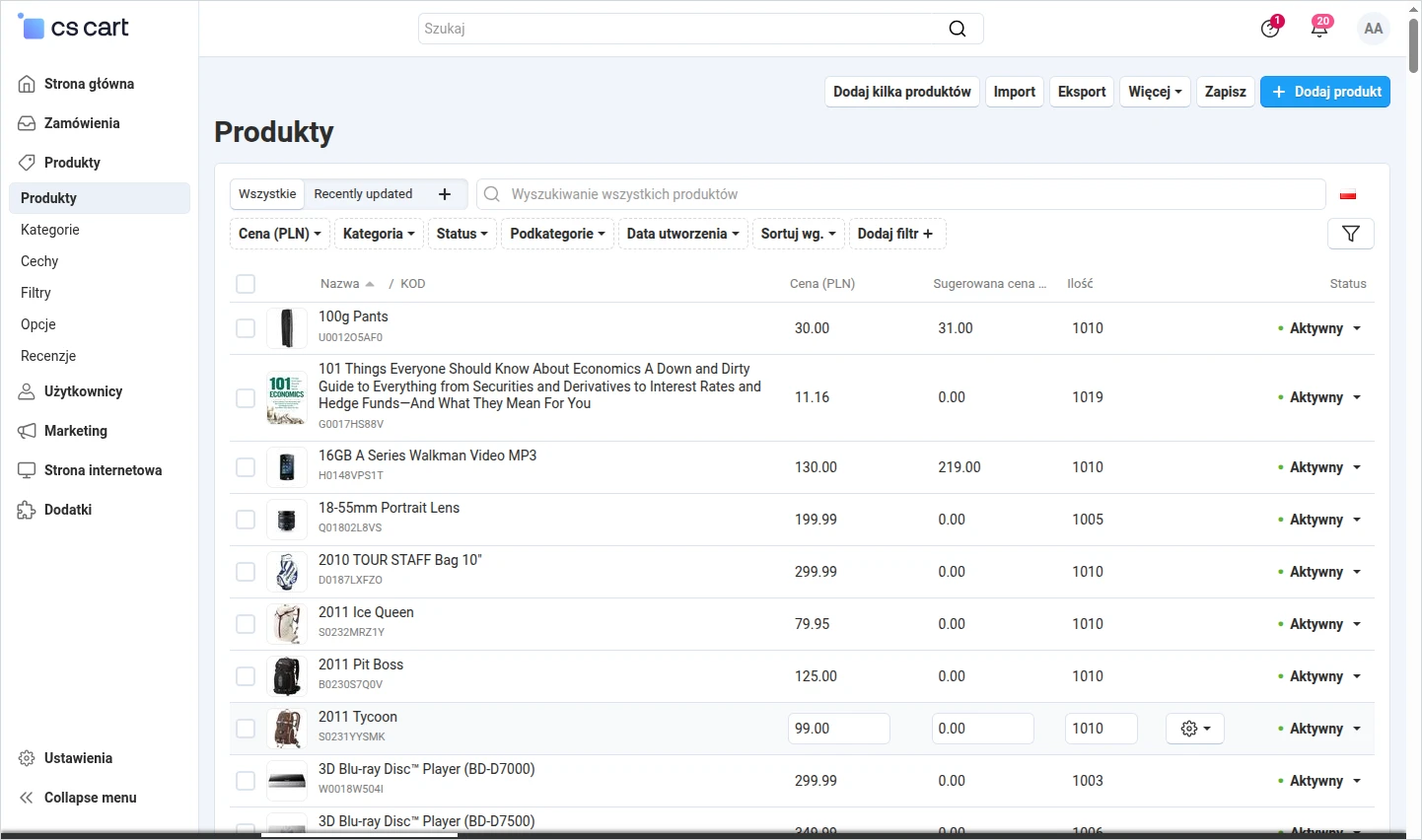Open the 16GB Walkman thumbnail
This screenshot has width=1422, height=840.
(x=287, y=467)
